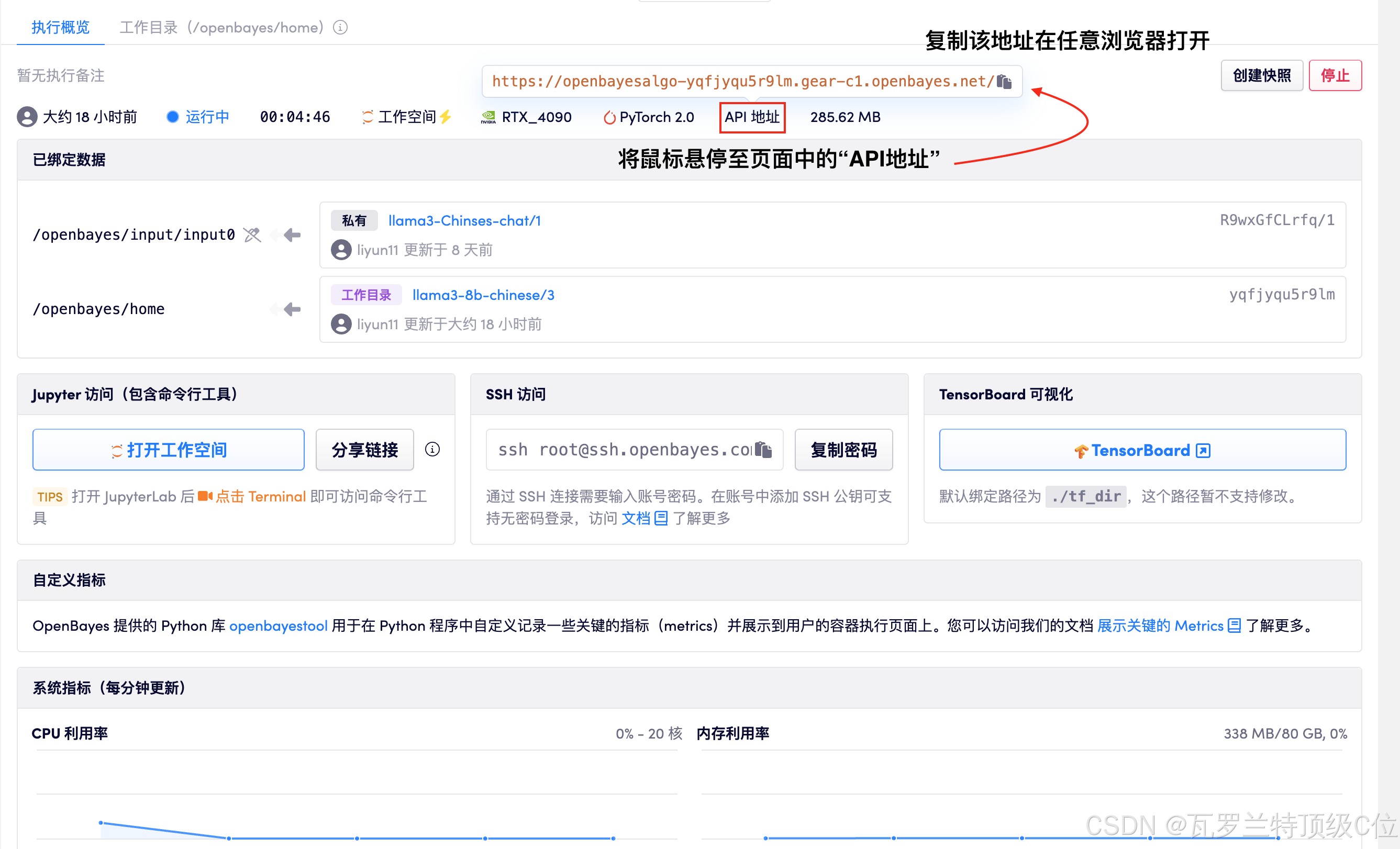Click the PyTorch 2.0 icon label
1400x849 pixels.
[648, 117]
